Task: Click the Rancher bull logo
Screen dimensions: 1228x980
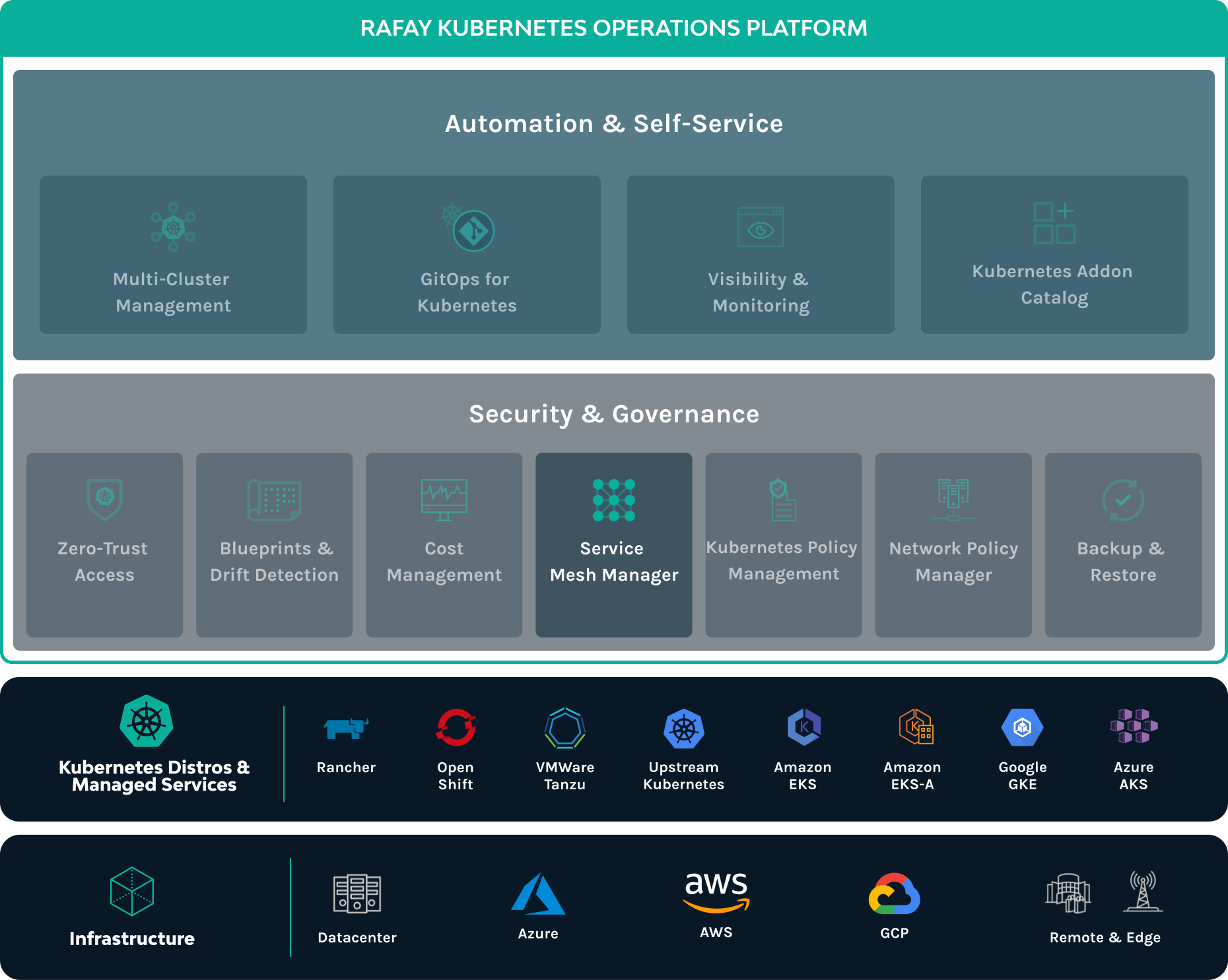Action: coord(346,728)
